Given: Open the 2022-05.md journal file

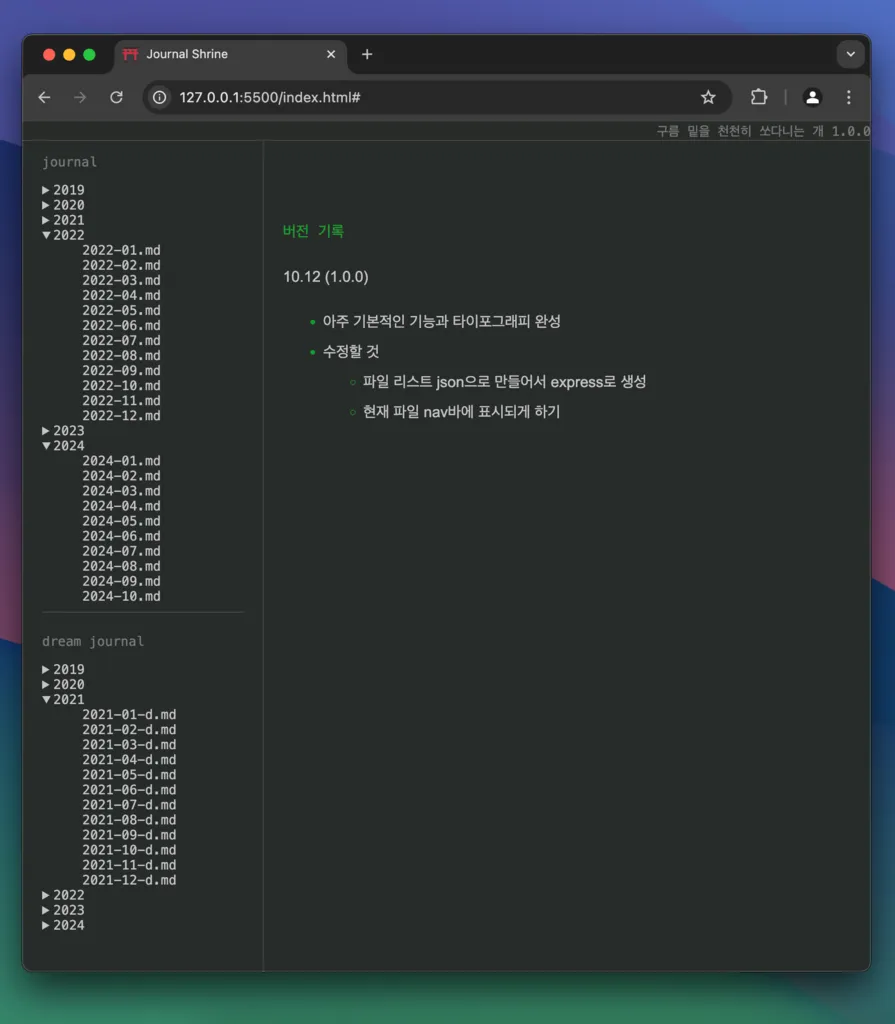Looking at the screenshot, I should (121, 311).
